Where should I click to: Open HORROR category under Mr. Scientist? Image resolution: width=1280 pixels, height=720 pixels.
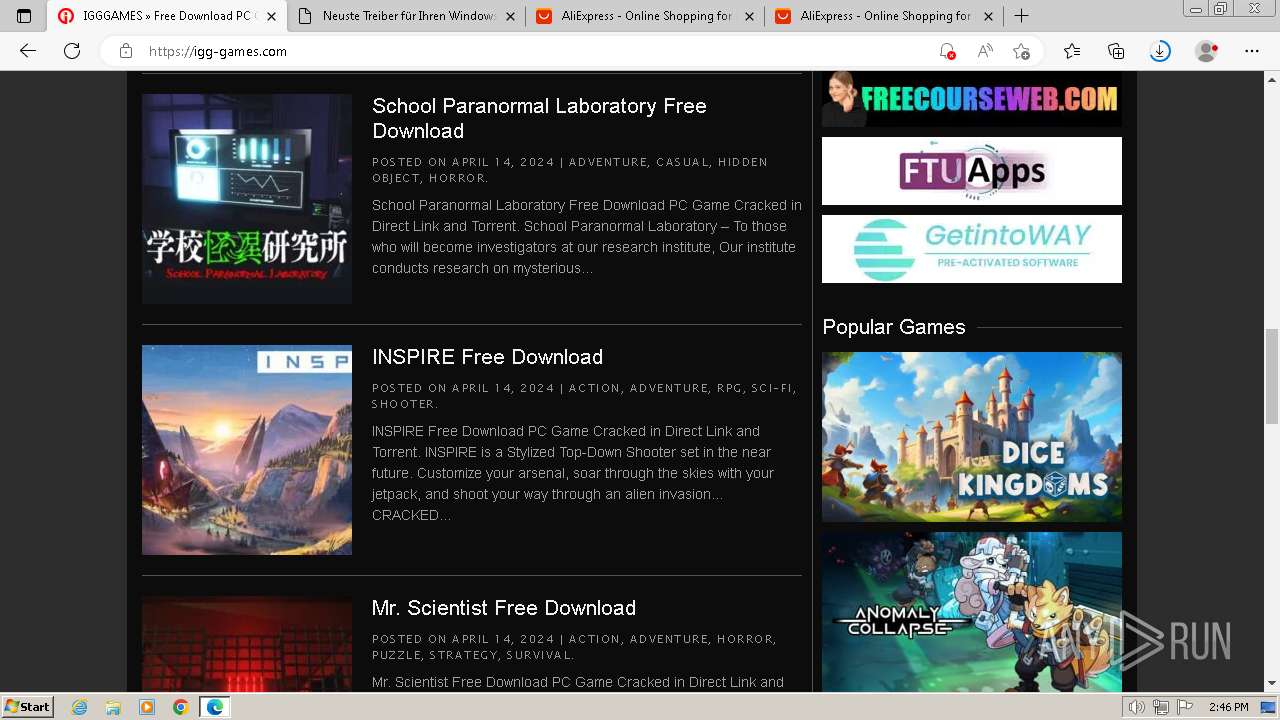(x=745, y=639)
